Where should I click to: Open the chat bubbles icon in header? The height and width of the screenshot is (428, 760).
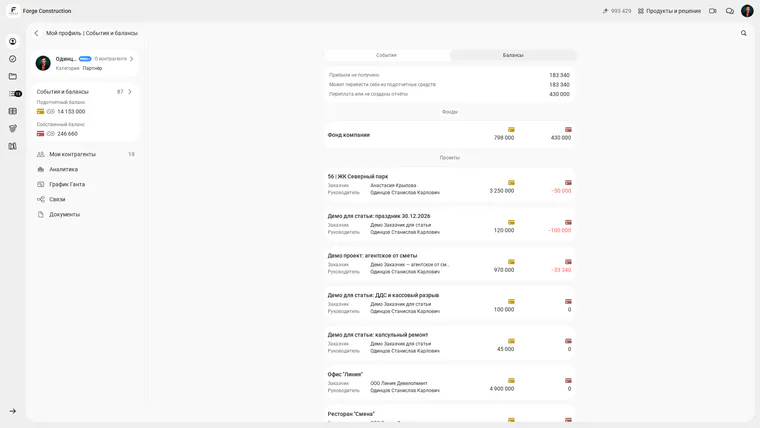tap(729, 11)
